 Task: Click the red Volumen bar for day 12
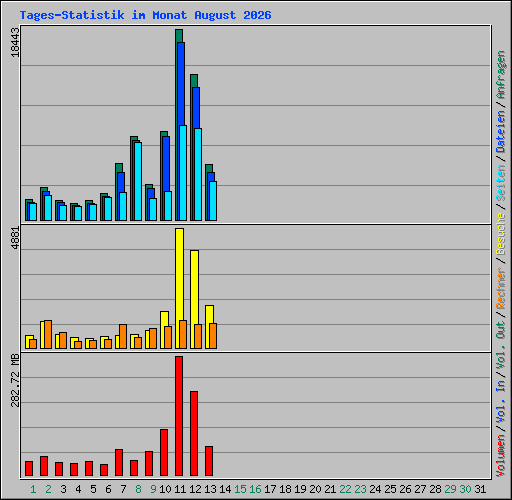[x=194, y=433]
